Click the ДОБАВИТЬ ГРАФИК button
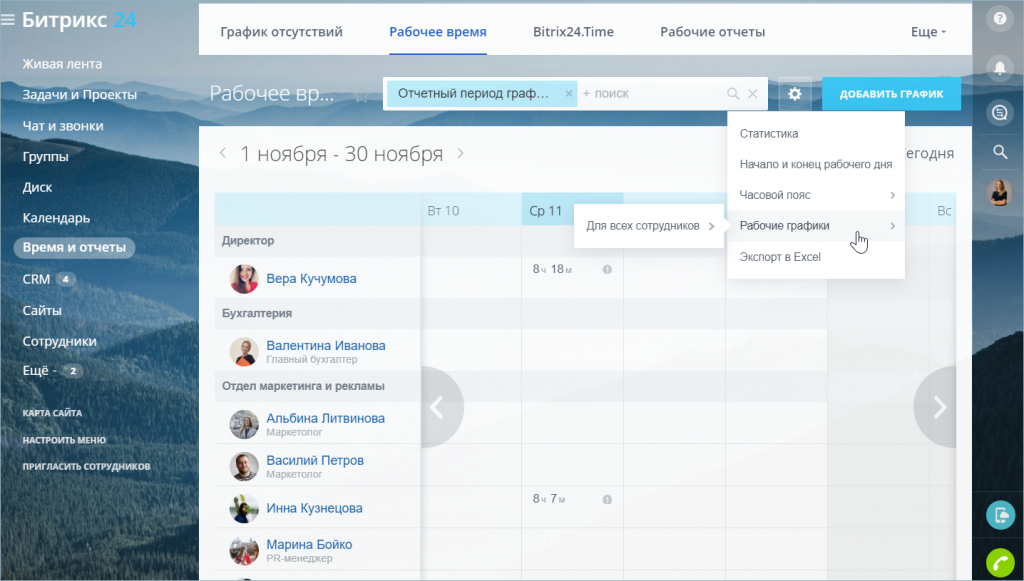This screenshot has width=1024, height=581. click(x=891, y=94)
